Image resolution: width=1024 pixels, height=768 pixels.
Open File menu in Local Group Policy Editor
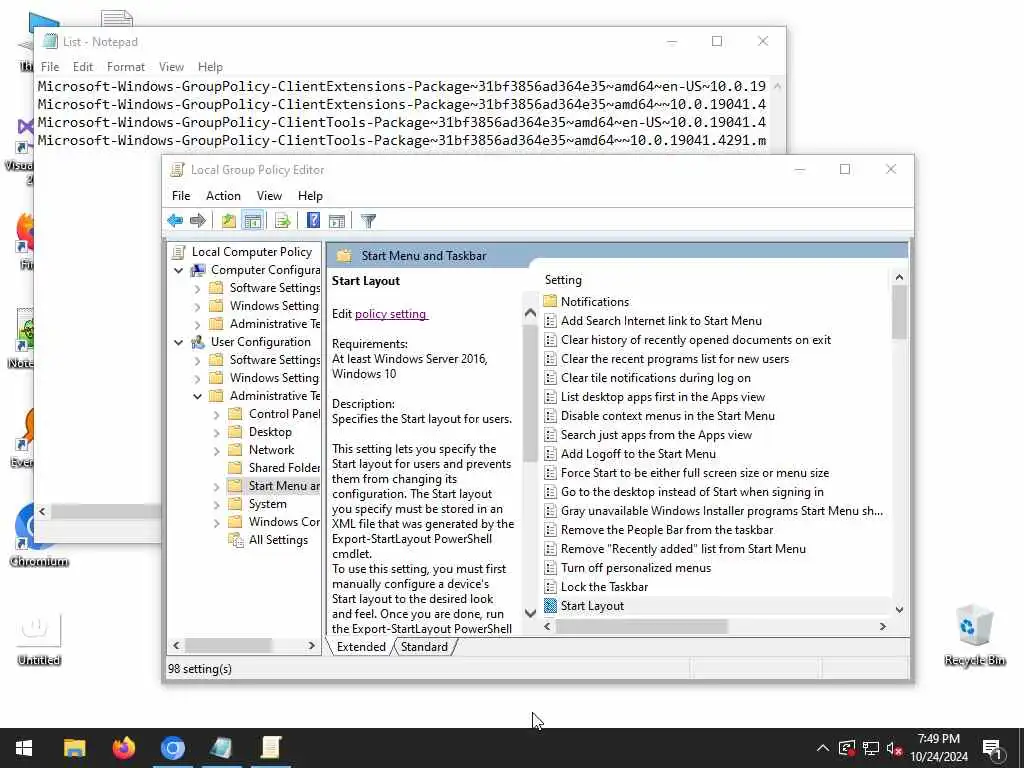(181, 196)
